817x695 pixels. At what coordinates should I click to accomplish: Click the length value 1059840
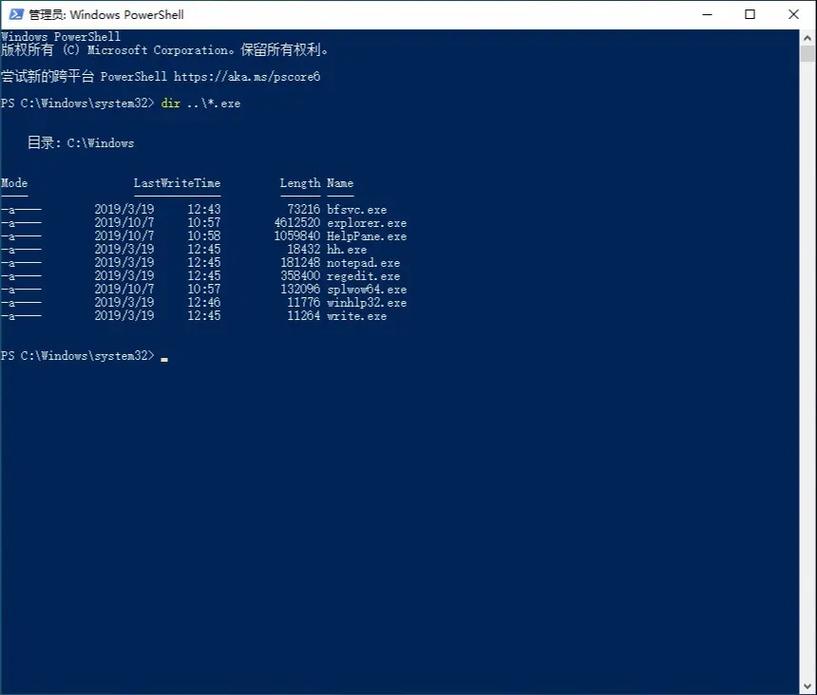298,236
